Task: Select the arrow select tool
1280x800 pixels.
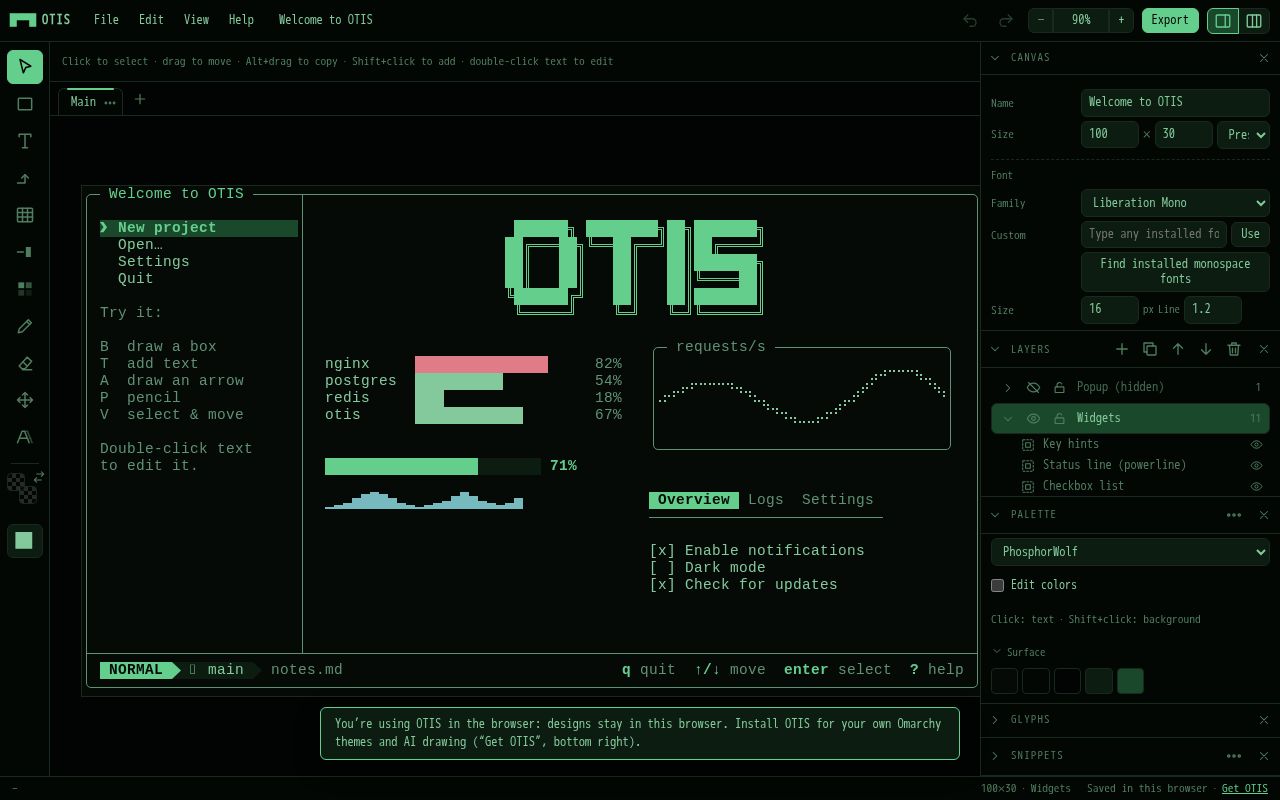Action: [25, 67]
